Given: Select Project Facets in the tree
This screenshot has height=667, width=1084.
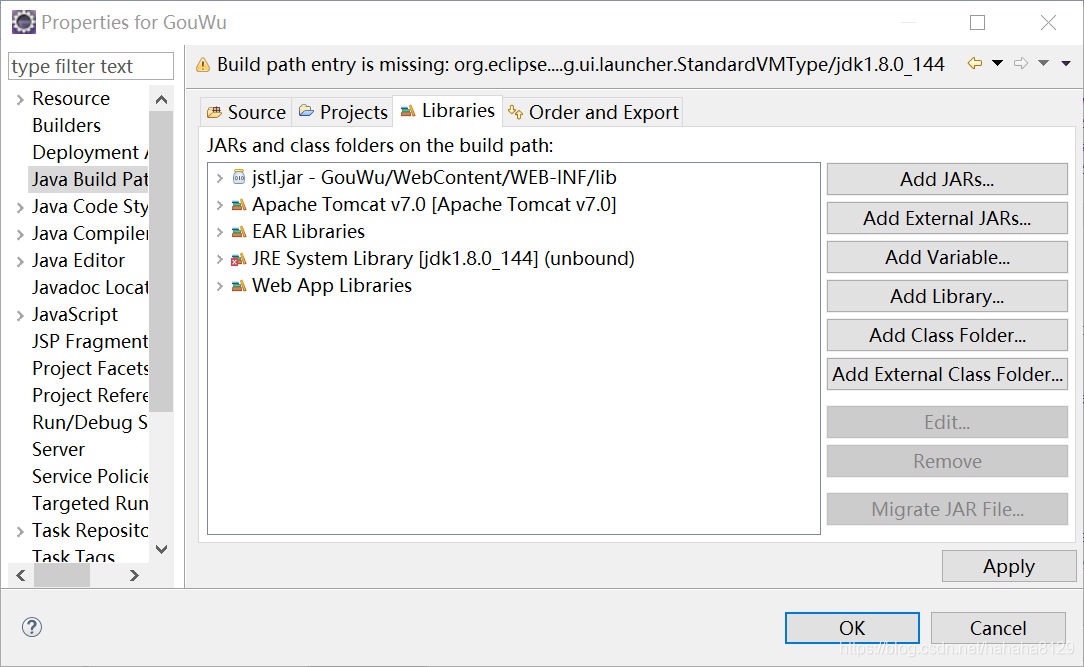Looking at the screenshot, I should tap(90, 368).
